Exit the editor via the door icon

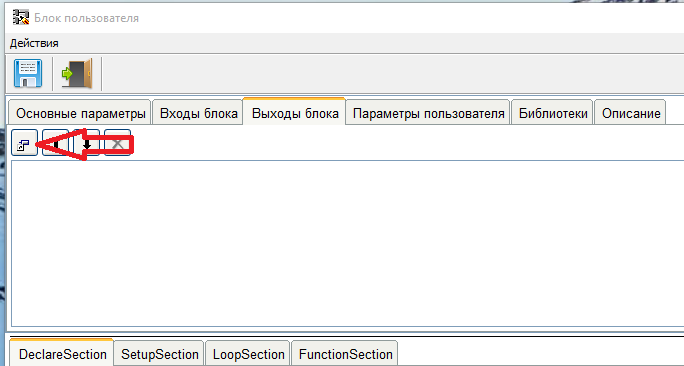click(77, 73)
